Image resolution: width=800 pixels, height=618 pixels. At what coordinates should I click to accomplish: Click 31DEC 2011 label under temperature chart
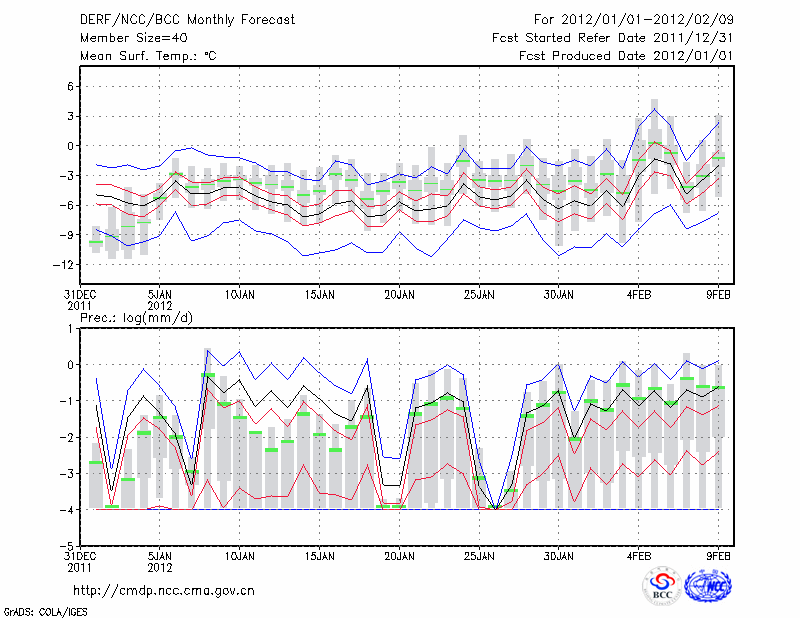click(80, 300)
